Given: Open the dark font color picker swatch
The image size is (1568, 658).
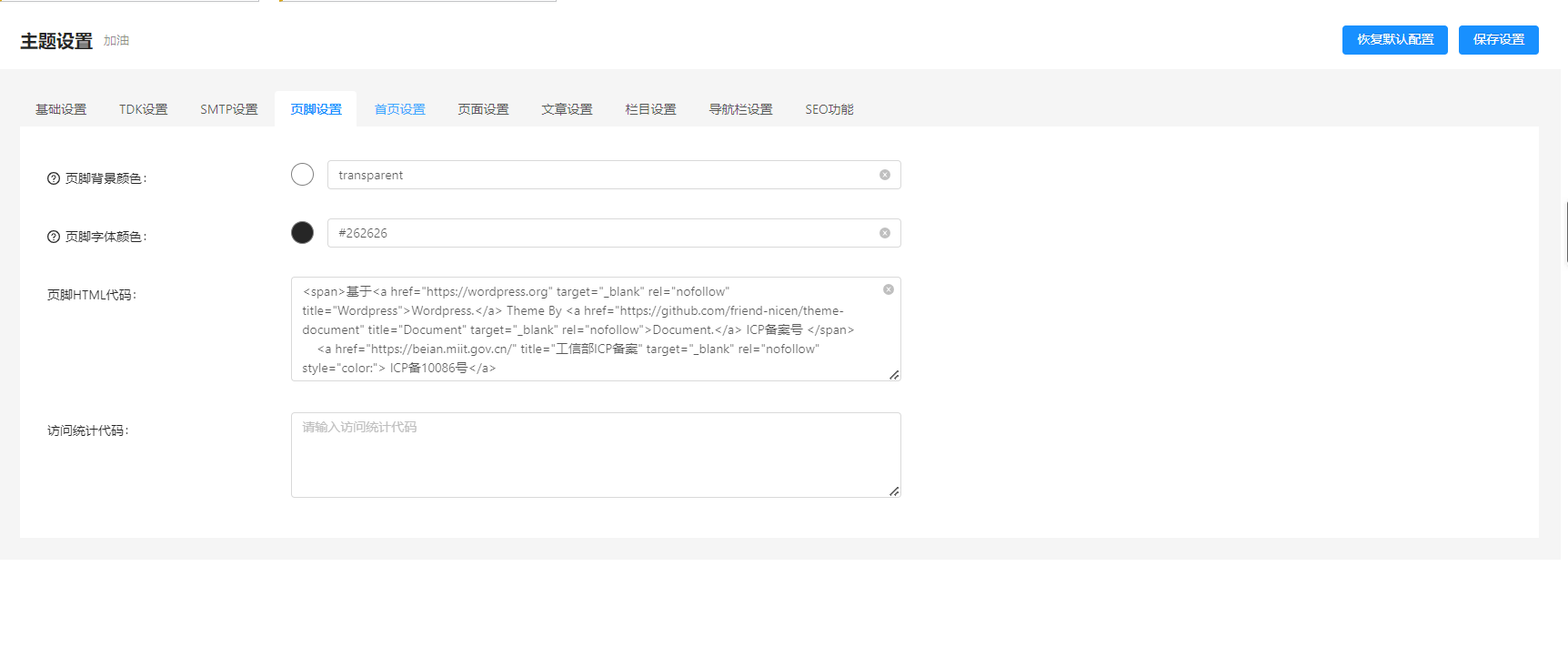Looking at the screenshot, I should point(303,232).
